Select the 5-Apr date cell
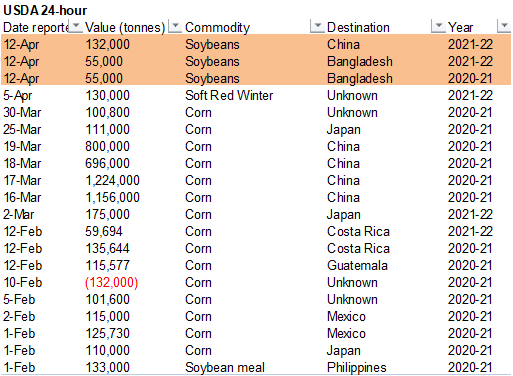The height and width of the screenshot is (376, 513). click(18, 96)
